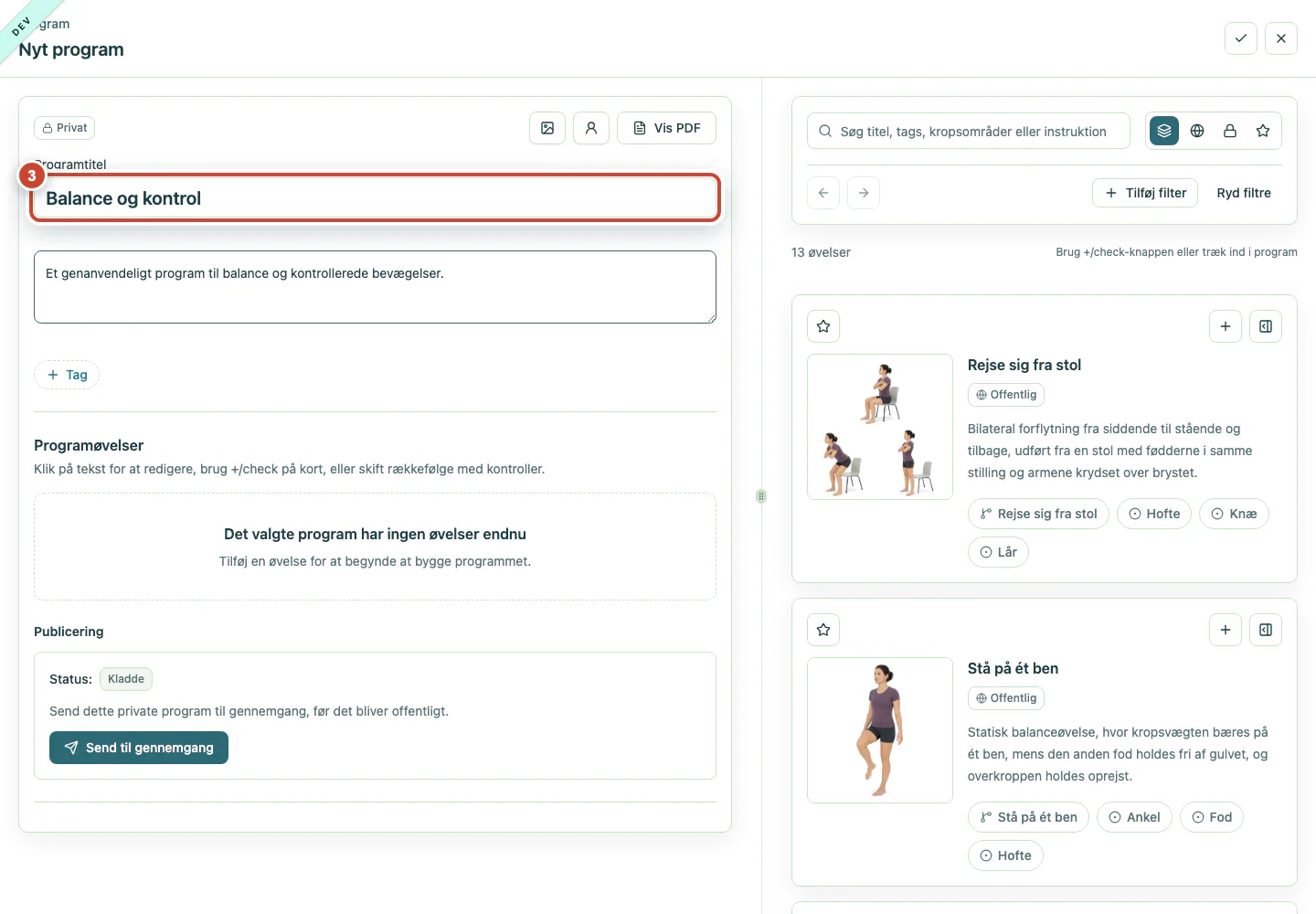Screen dimensions: 1316x914
Task: Add a tag with the Tag button
Action: tap(67, 375)
